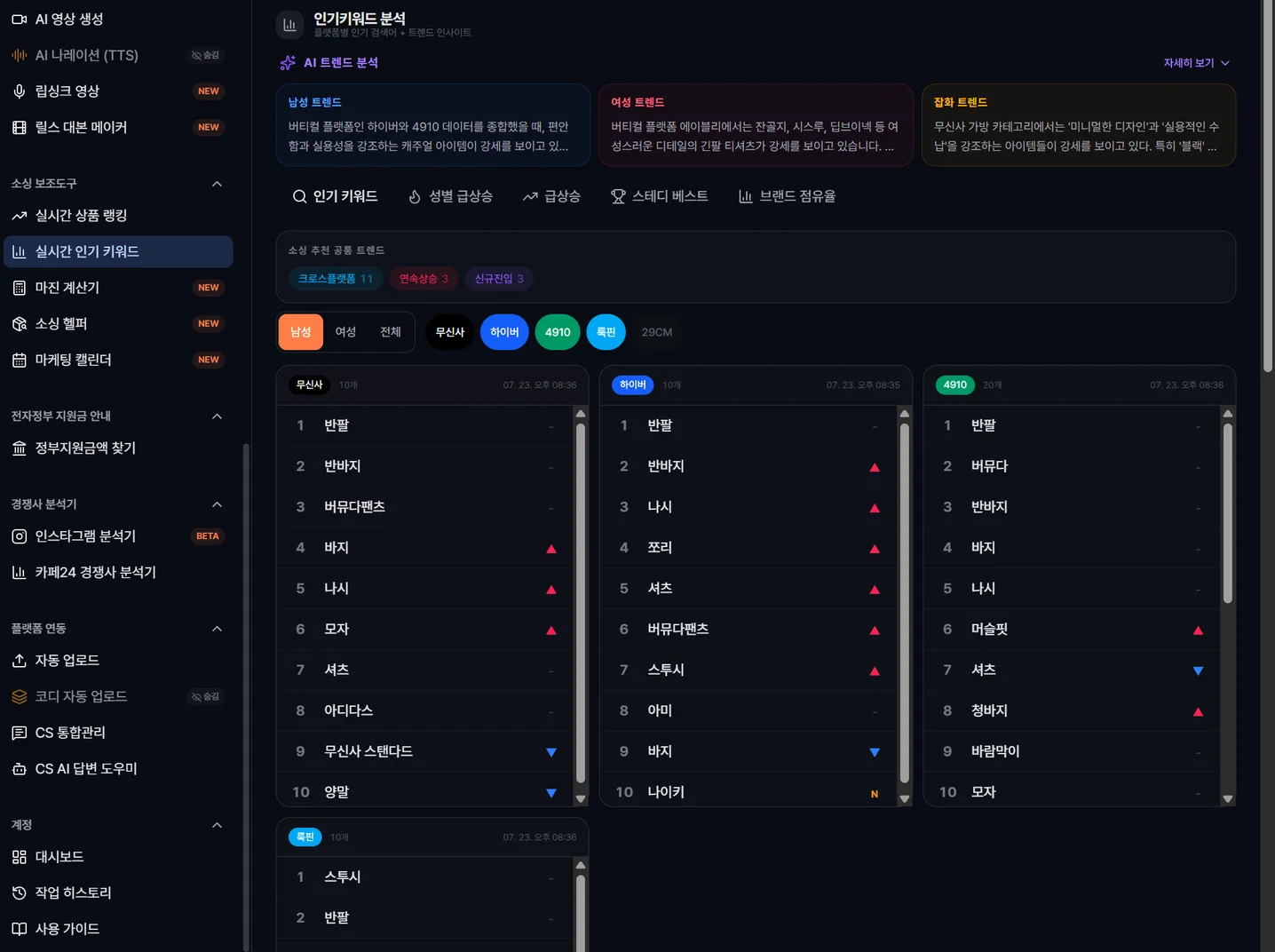Switch to the 급상승 tab
Viewport: 1275px width, 952px height.
coord(552,196)
